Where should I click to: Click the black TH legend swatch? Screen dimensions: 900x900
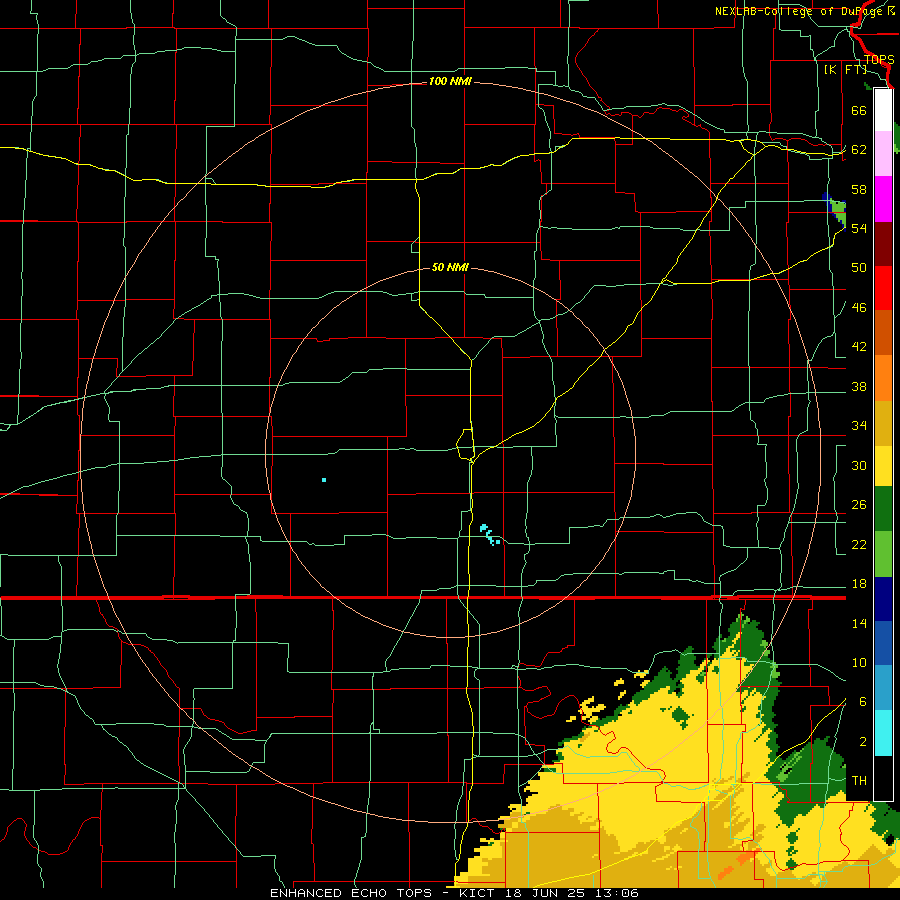(883, 778)
